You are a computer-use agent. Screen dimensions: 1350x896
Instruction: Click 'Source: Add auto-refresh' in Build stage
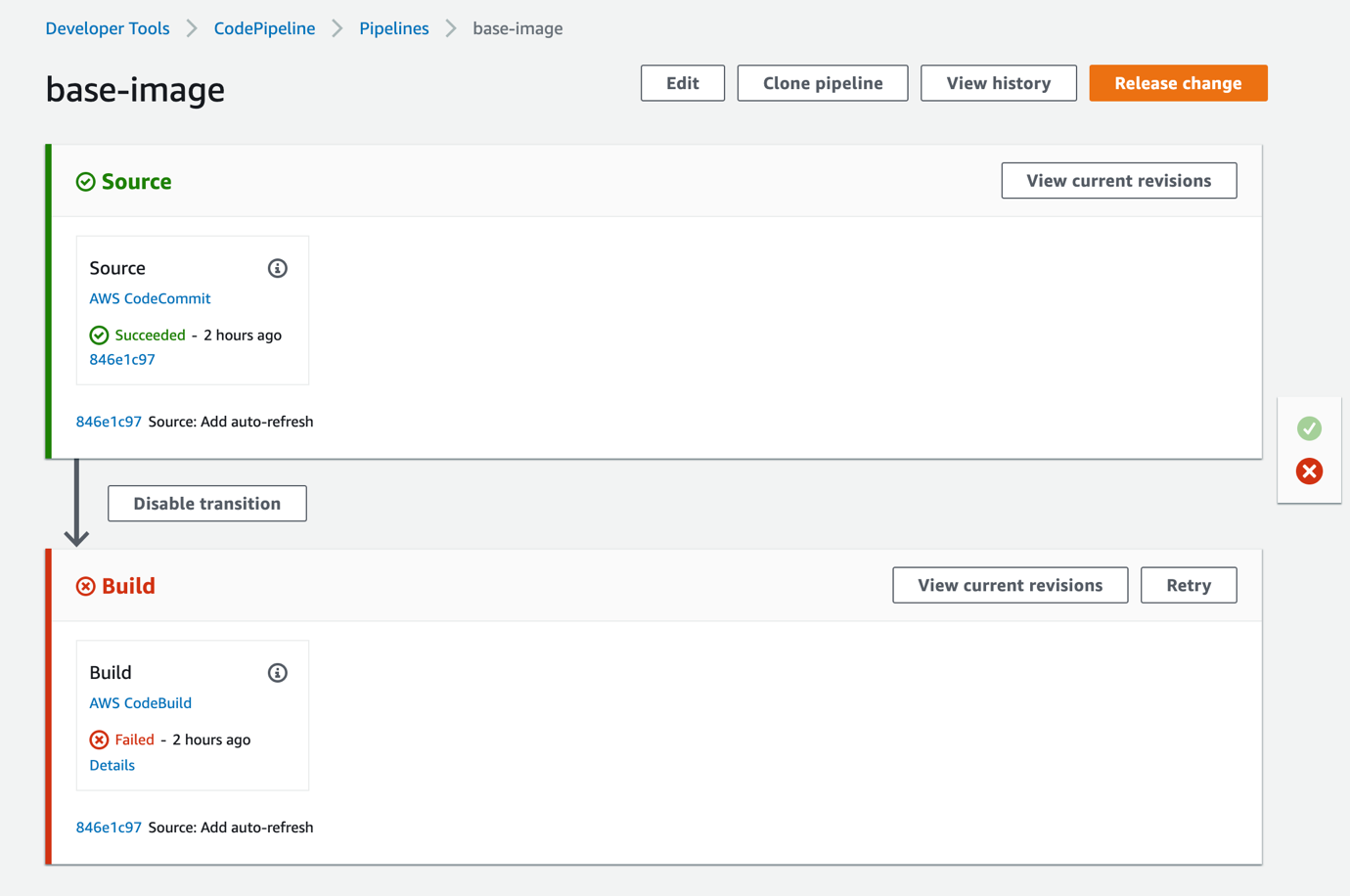(231, 828)
